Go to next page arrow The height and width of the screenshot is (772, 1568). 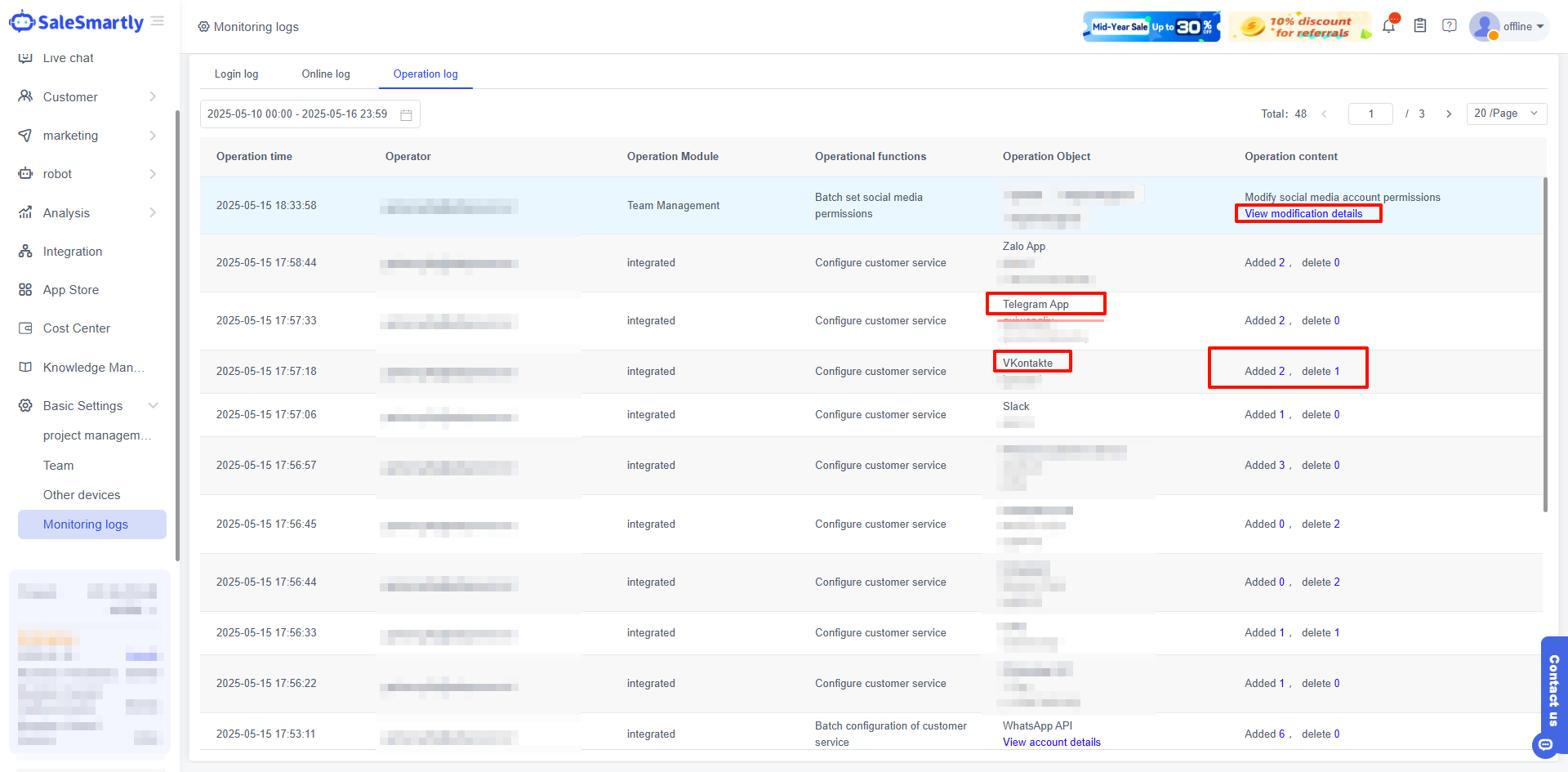coord(1449,114)
